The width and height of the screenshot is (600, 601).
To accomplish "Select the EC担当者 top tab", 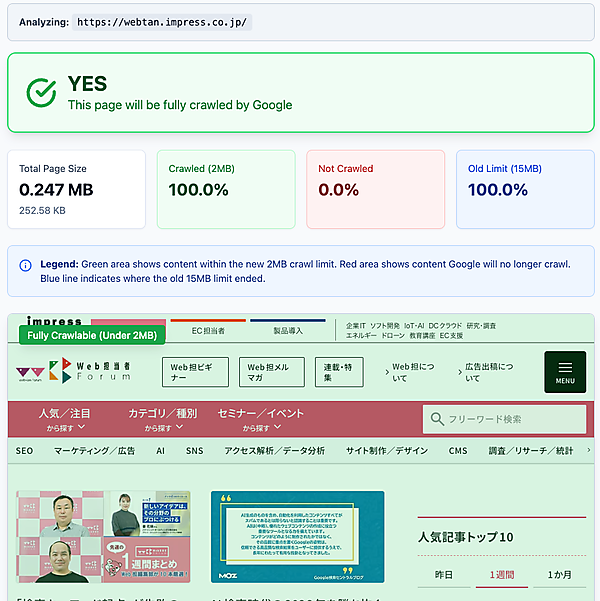I will [208, 331].
